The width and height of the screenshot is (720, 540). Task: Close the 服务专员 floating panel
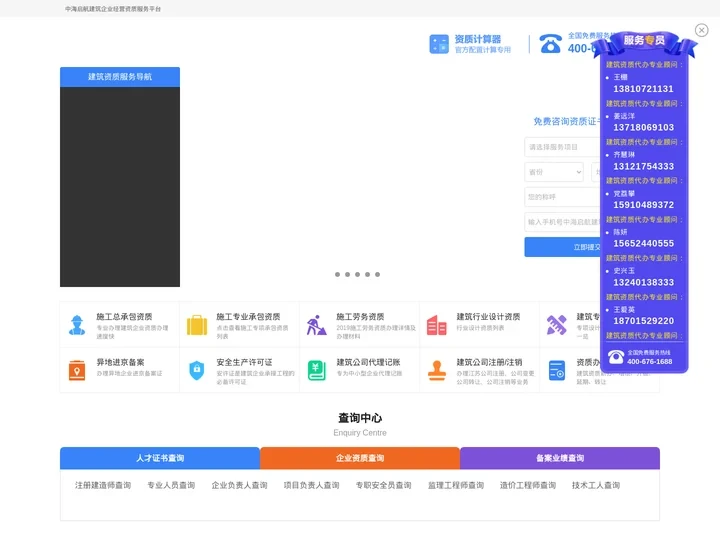(701, 30)
